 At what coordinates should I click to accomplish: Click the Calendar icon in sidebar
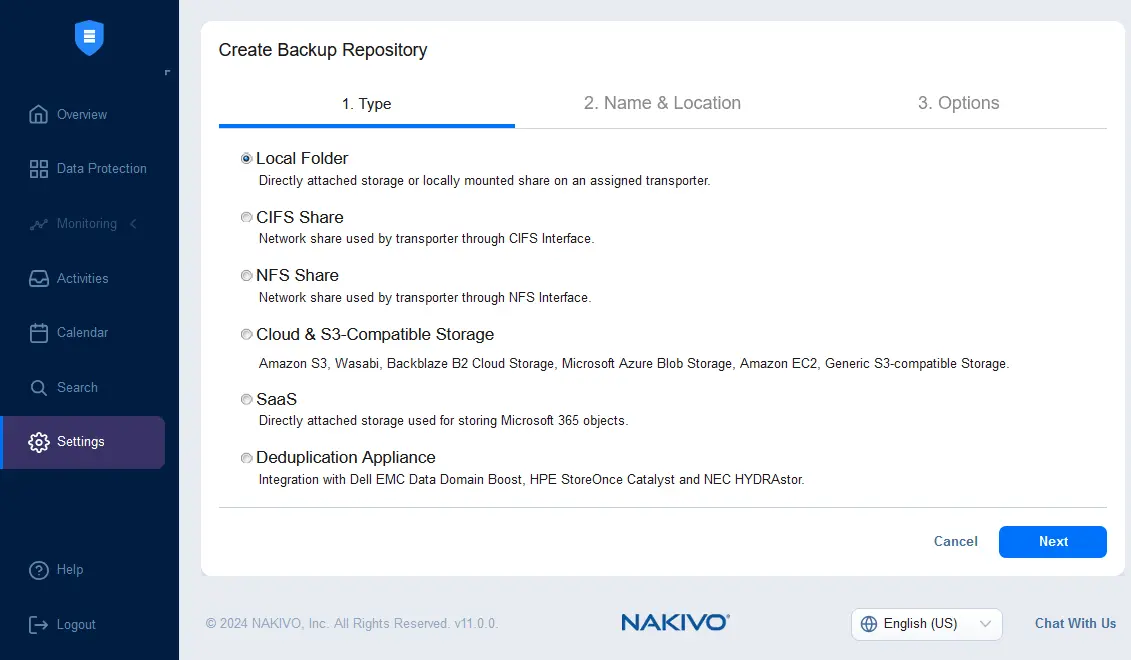(38, 333)
